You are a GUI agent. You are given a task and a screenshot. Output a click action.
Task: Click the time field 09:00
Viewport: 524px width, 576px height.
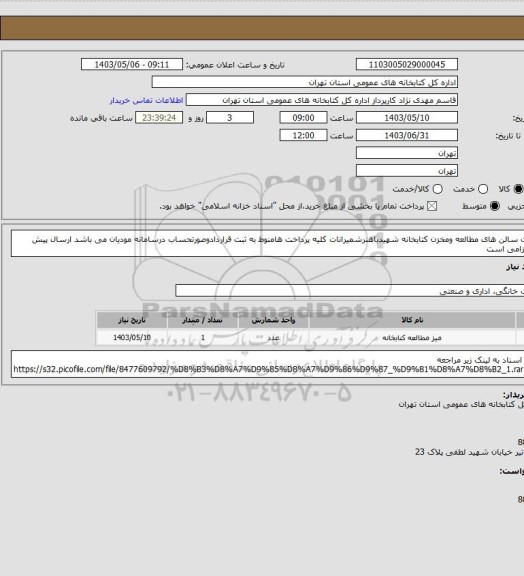click(x=303, y=118)
